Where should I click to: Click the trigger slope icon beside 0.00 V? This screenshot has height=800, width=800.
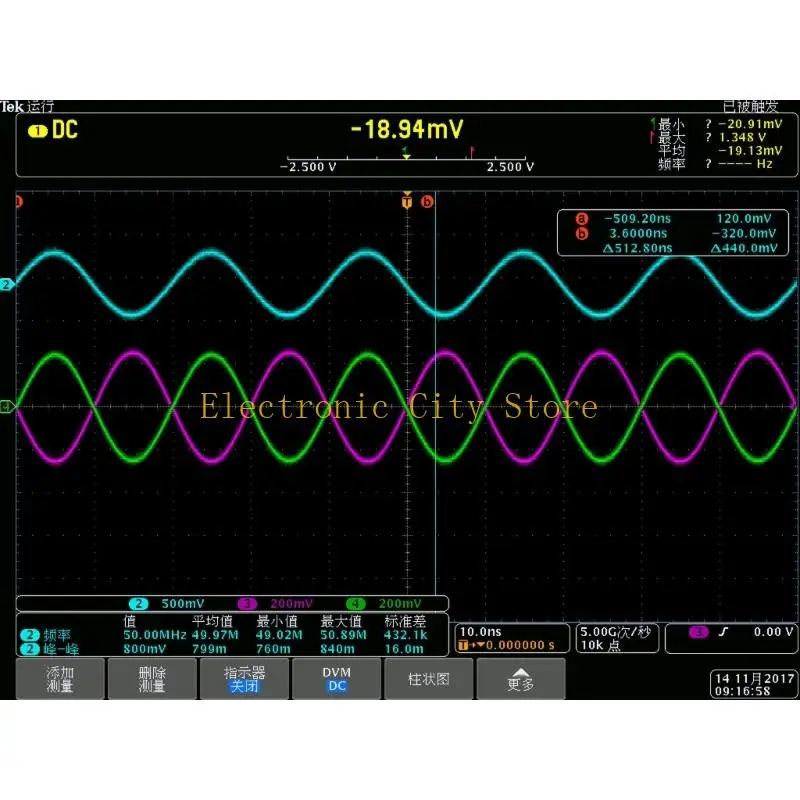click(x=726, y=629)
